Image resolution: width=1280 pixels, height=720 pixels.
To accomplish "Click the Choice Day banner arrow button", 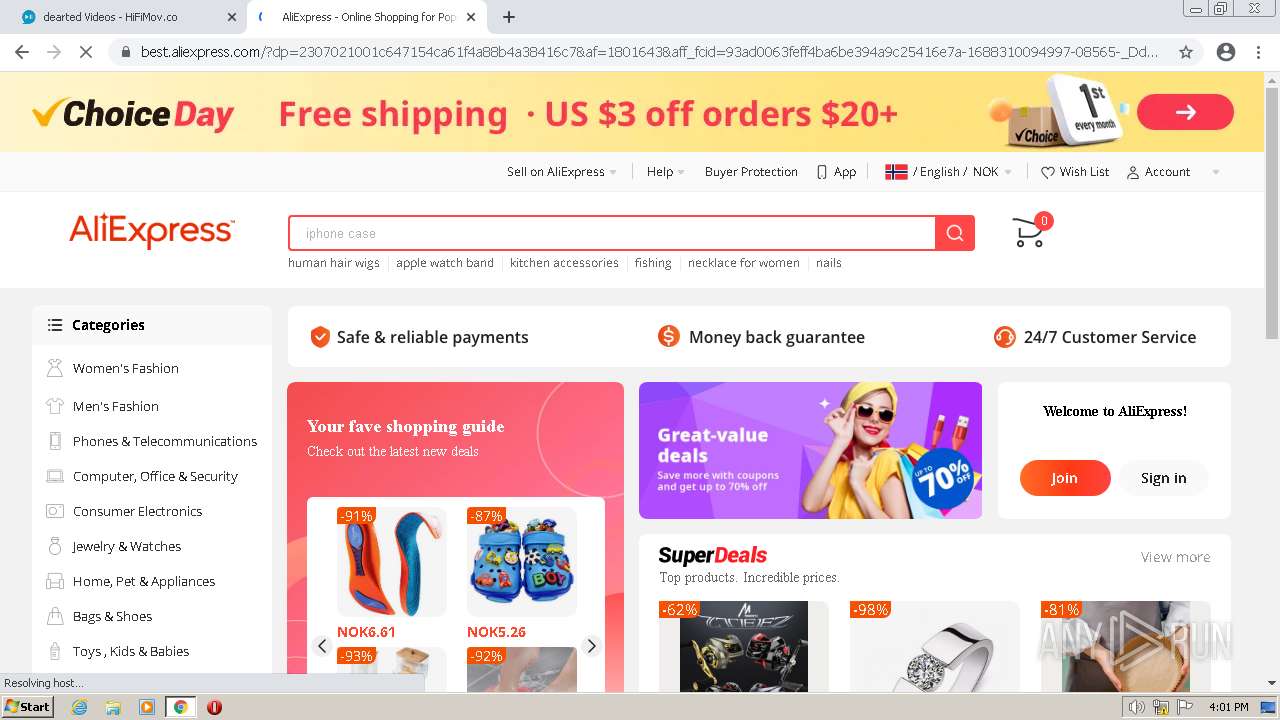I will [x=1185, y=112].
